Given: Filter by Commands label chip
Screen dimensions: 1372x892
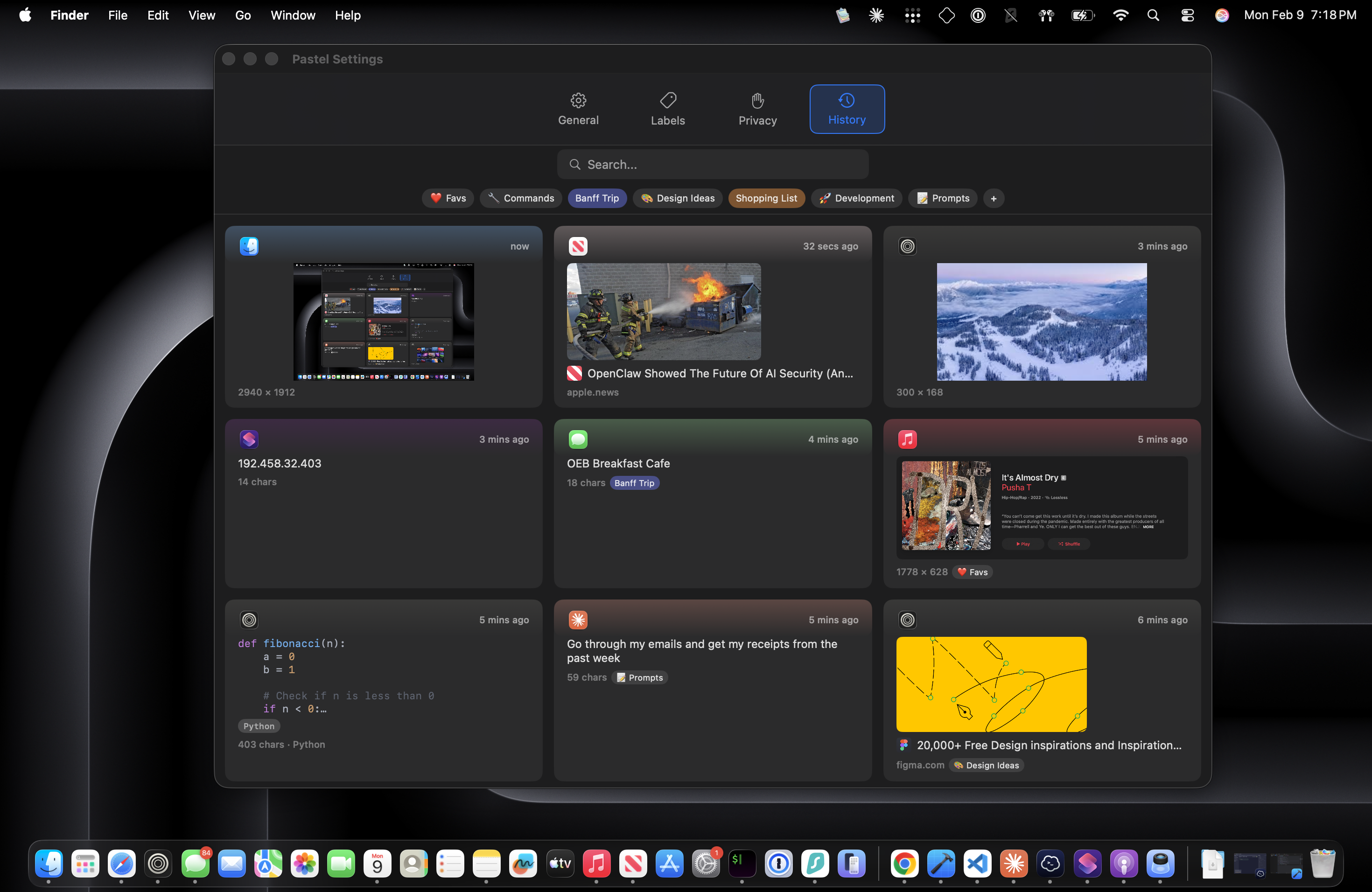Looking at the screenshot, I should point(520,198).
